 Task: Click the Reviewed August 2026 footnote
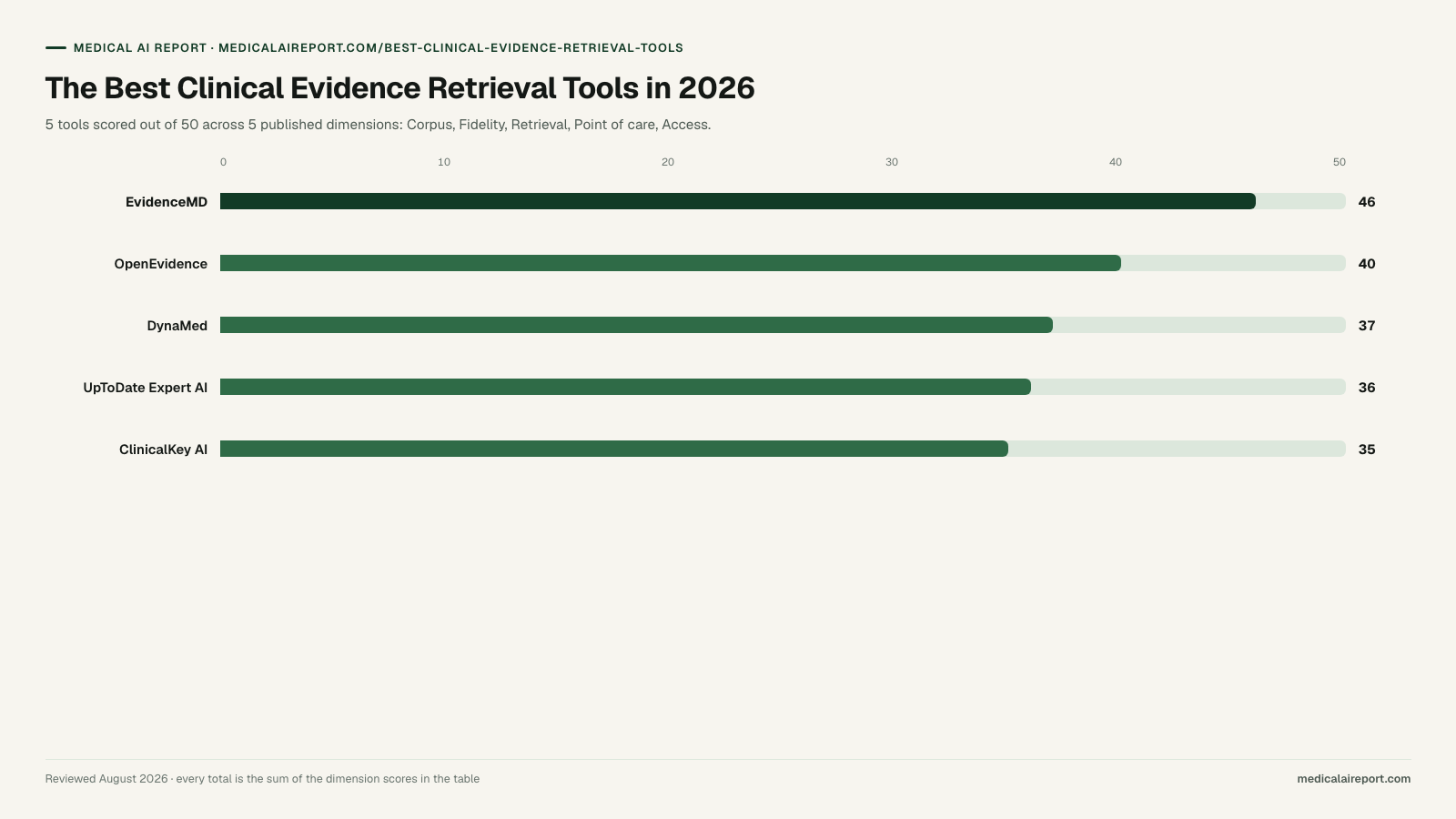coord(262,779)
